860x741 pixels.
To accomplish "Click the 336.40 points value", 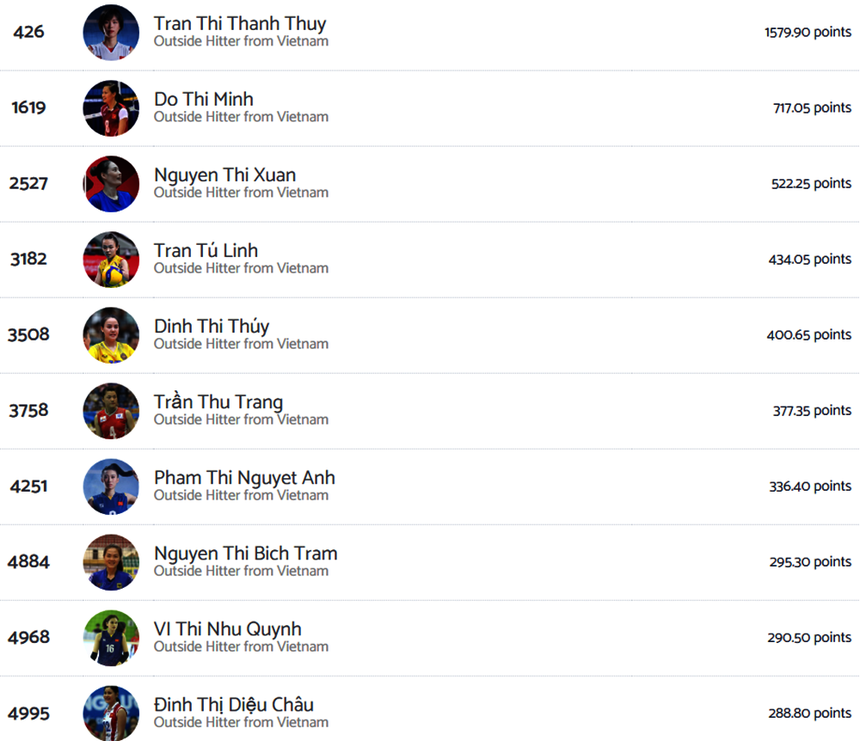I will point(810,486).
